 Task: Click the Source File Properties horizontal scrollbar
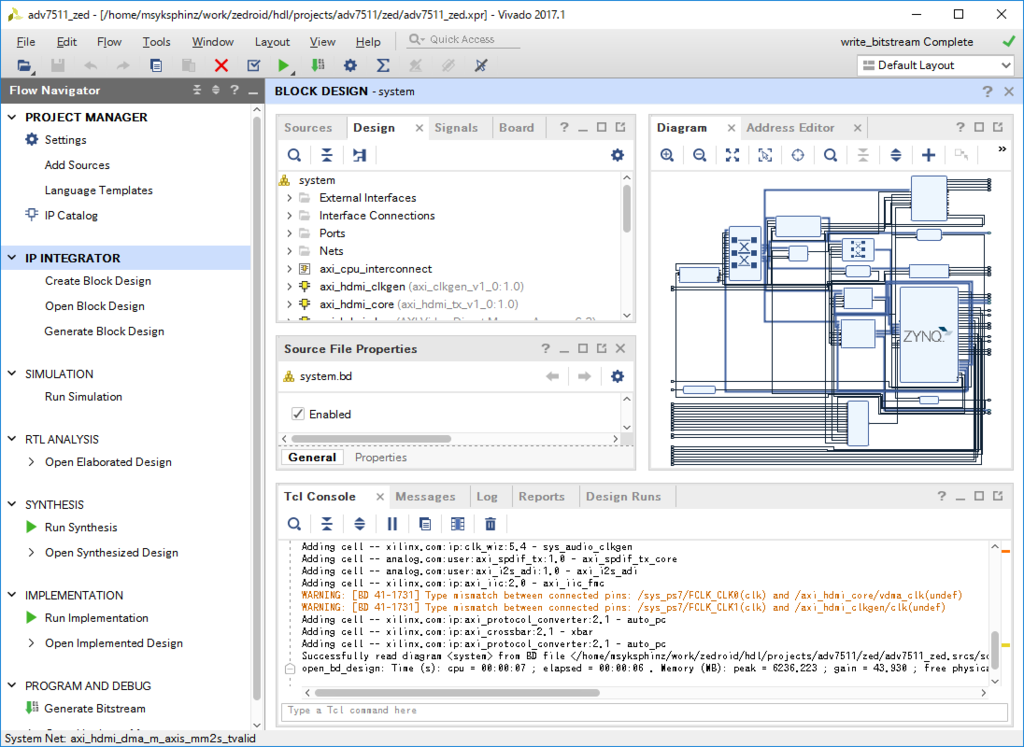click(x=371, y=439)
